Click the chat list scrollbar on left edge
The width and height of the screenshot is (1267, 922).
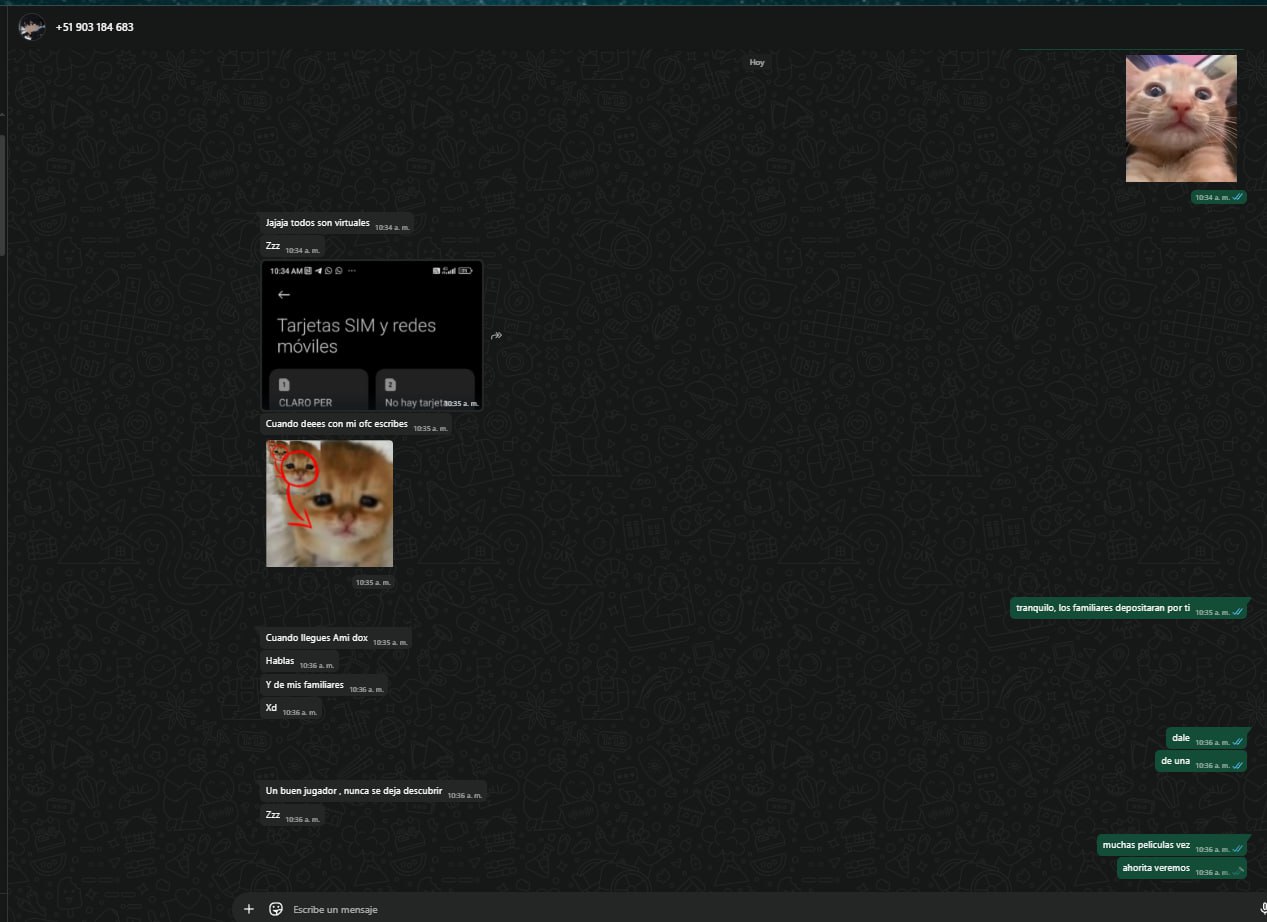coord(3,190)
